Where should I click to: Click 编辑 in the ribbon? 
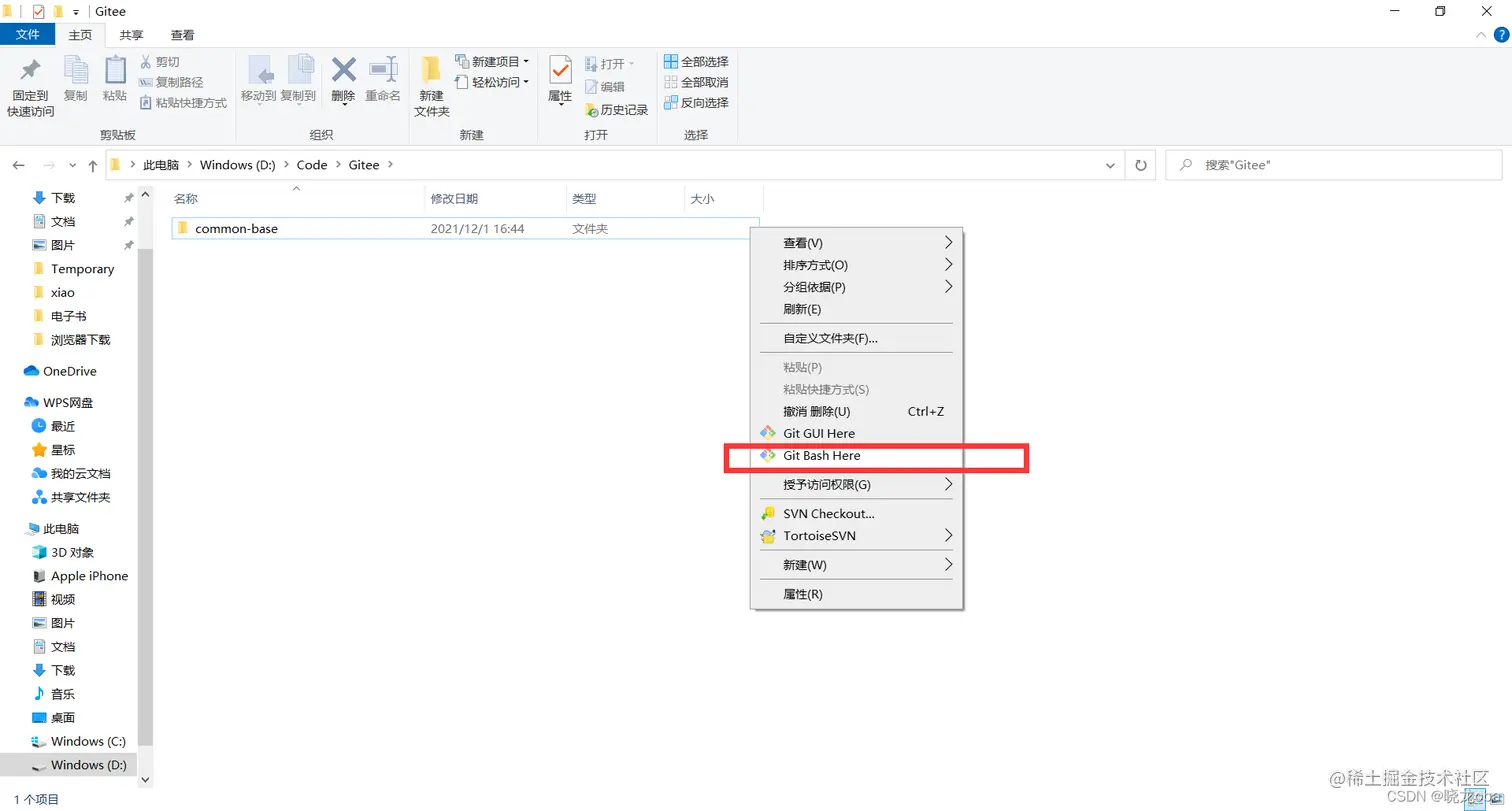click(605, 87)
